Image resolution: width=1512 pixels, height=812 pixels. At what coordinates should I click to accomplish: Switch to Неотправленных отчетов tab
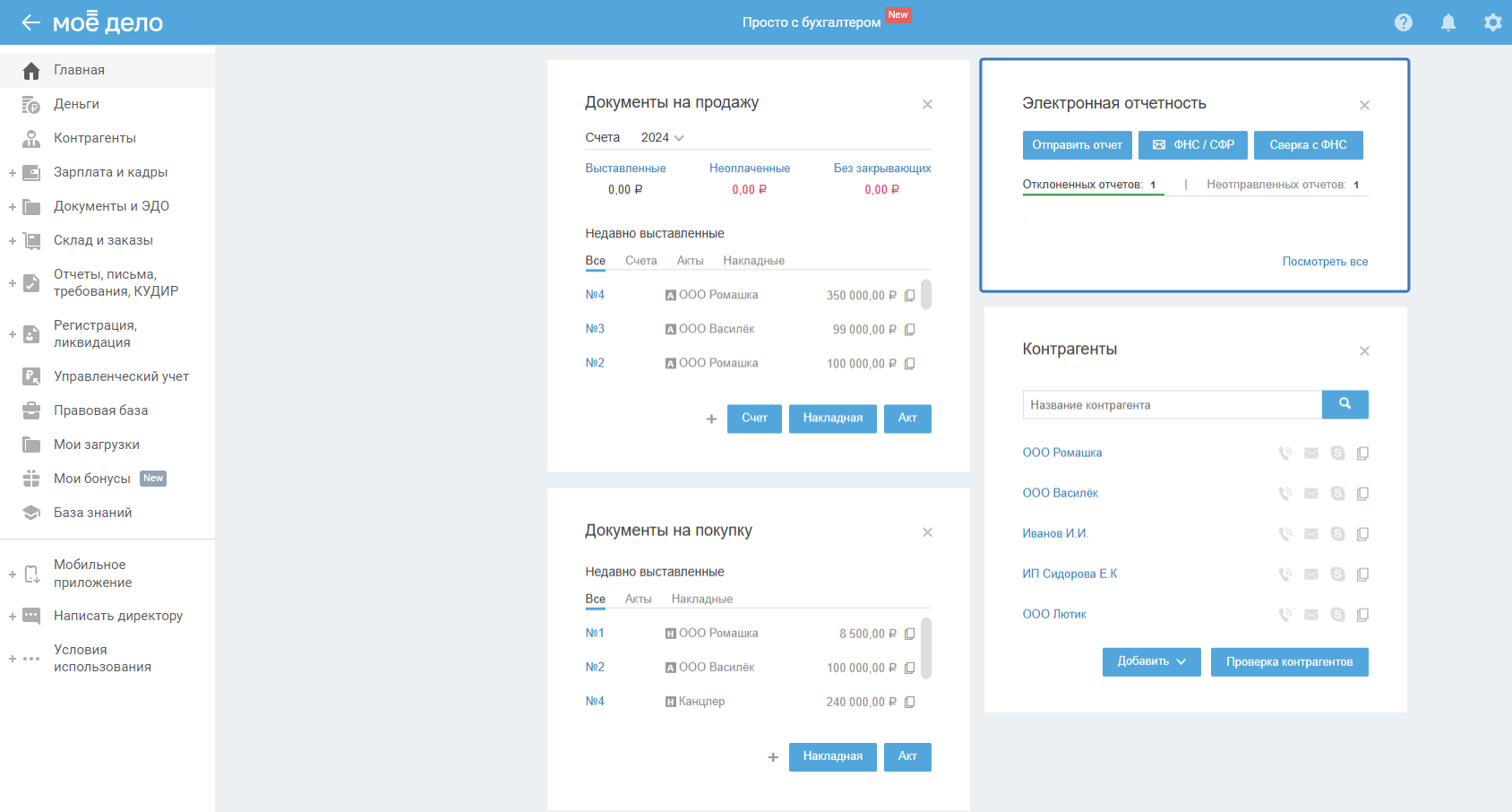(1283, 185)
